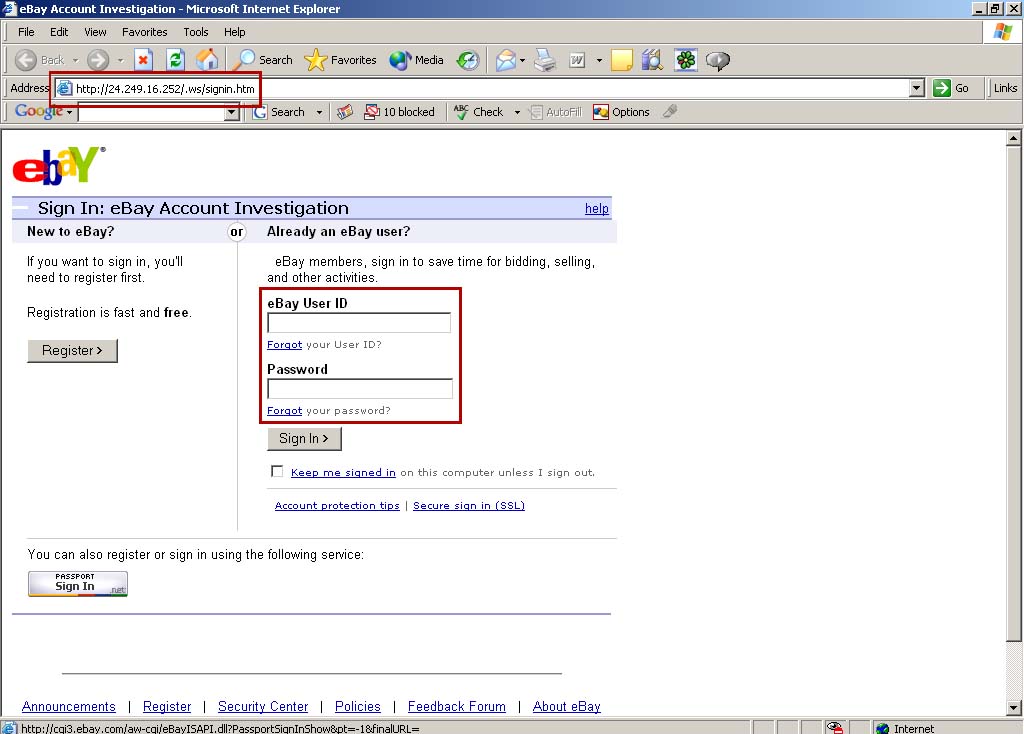This screenshot has width=1024, height=734.
Task: Focus the eBay User ID field
Action: click(359, 323)
